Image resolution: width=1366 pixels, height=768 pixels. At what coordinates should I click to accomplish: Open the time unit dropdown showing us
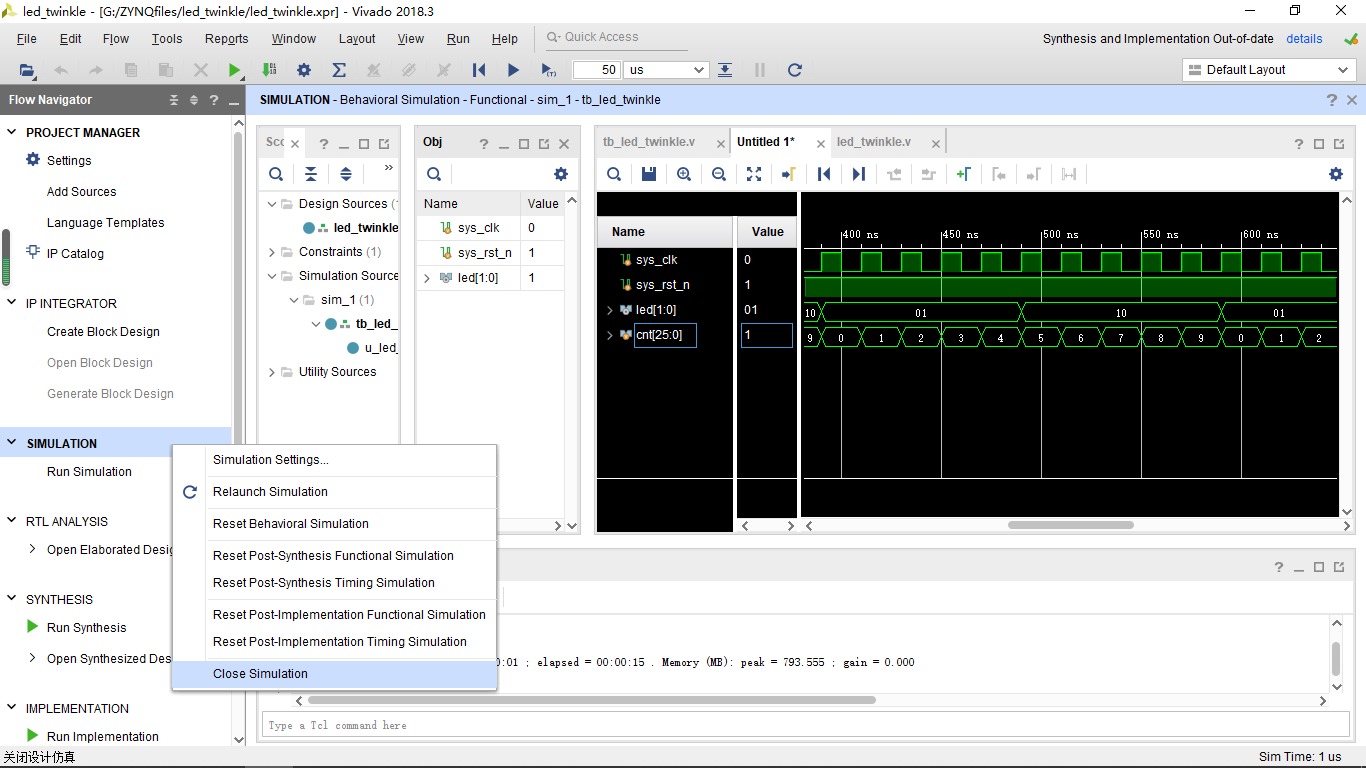click(666, 70)
